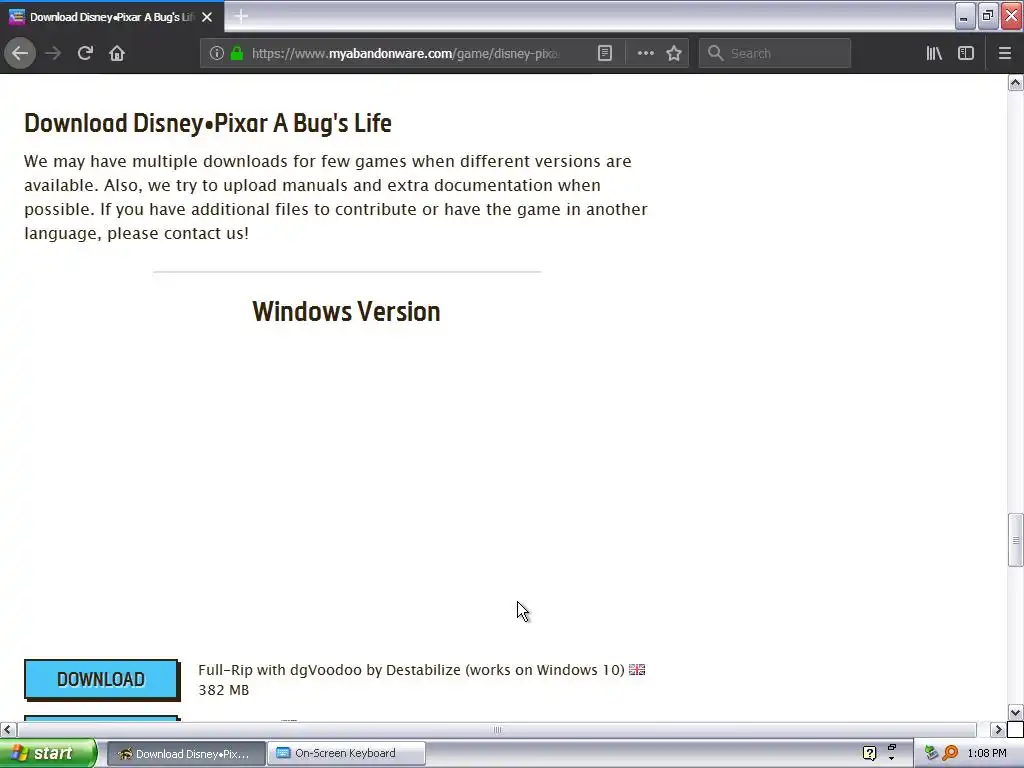Toggle reader view for this page
1024x768 pixels.
click(x=605, y=53)
